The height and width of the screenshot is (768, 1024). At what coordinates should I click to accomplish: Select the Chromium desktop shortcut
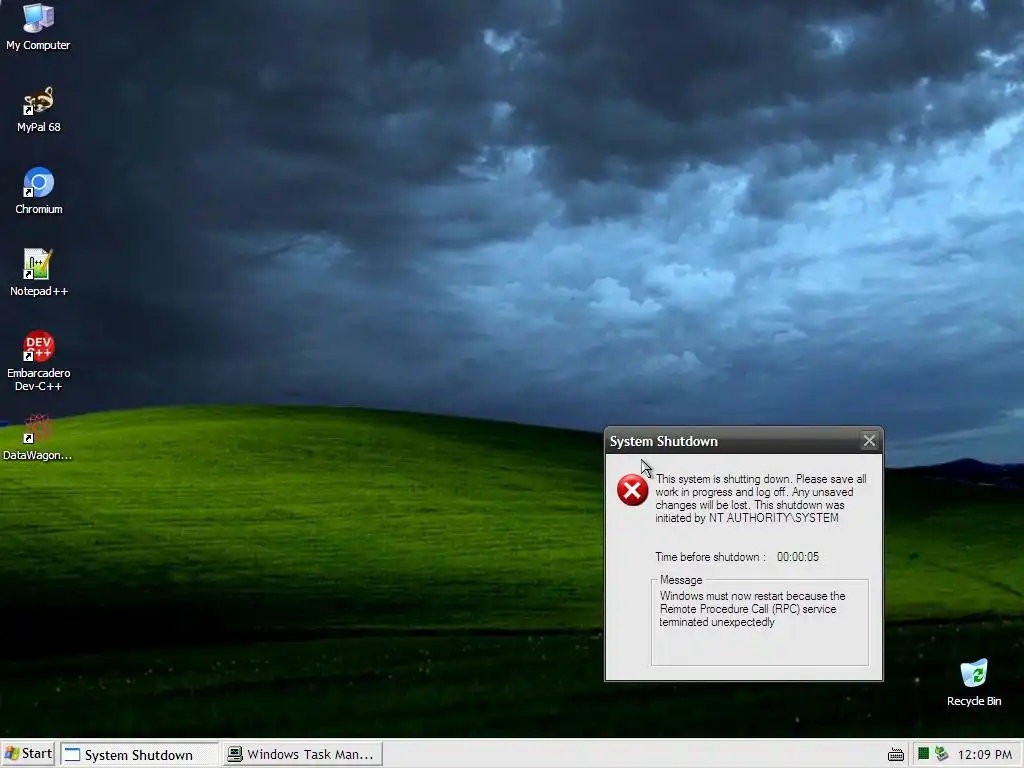click(x=39, y=191)
